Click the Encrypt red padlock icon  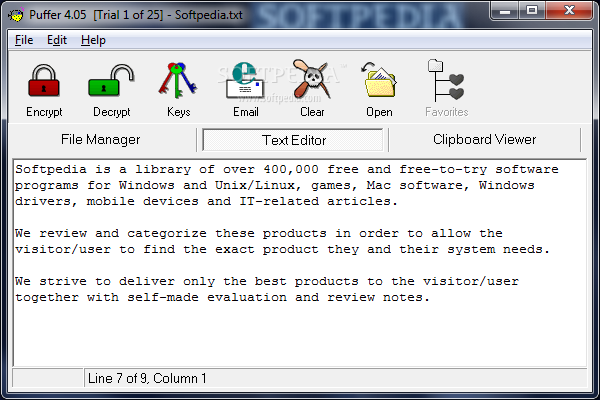pos(44,81)
